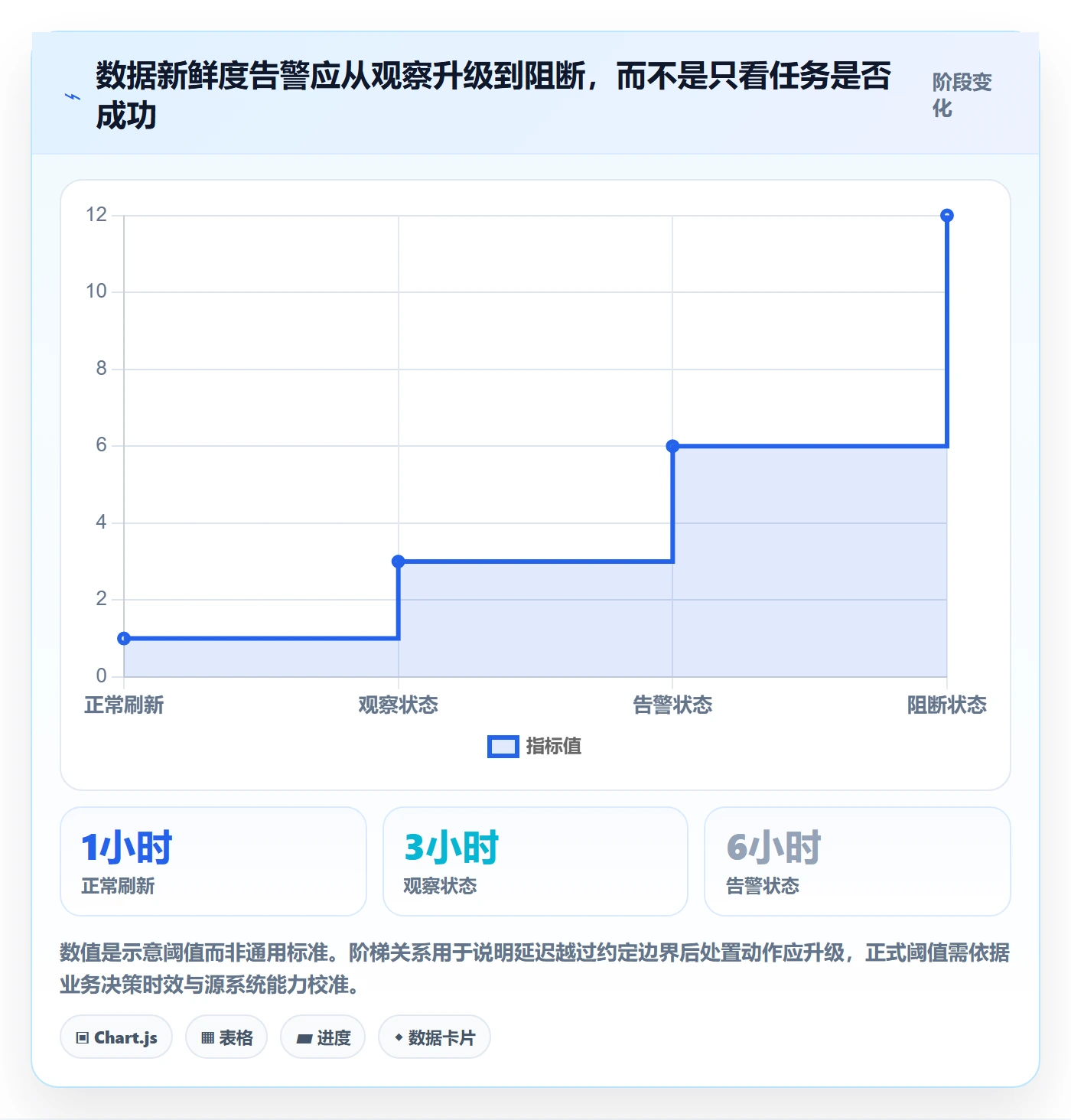Click the bar icon in the 进度 chip
The width and height of the screenshot is (1071, 1120).
(304, 1039)
